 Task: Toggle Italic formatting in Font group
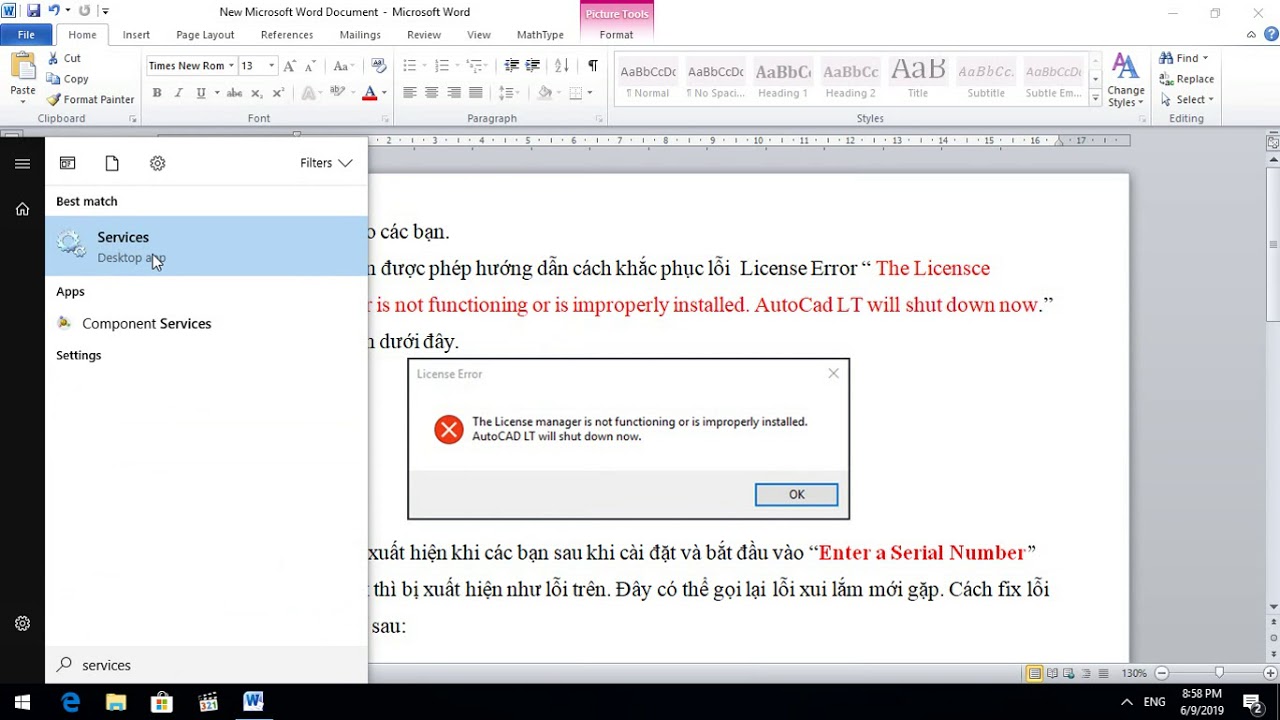tap(179, 93)
